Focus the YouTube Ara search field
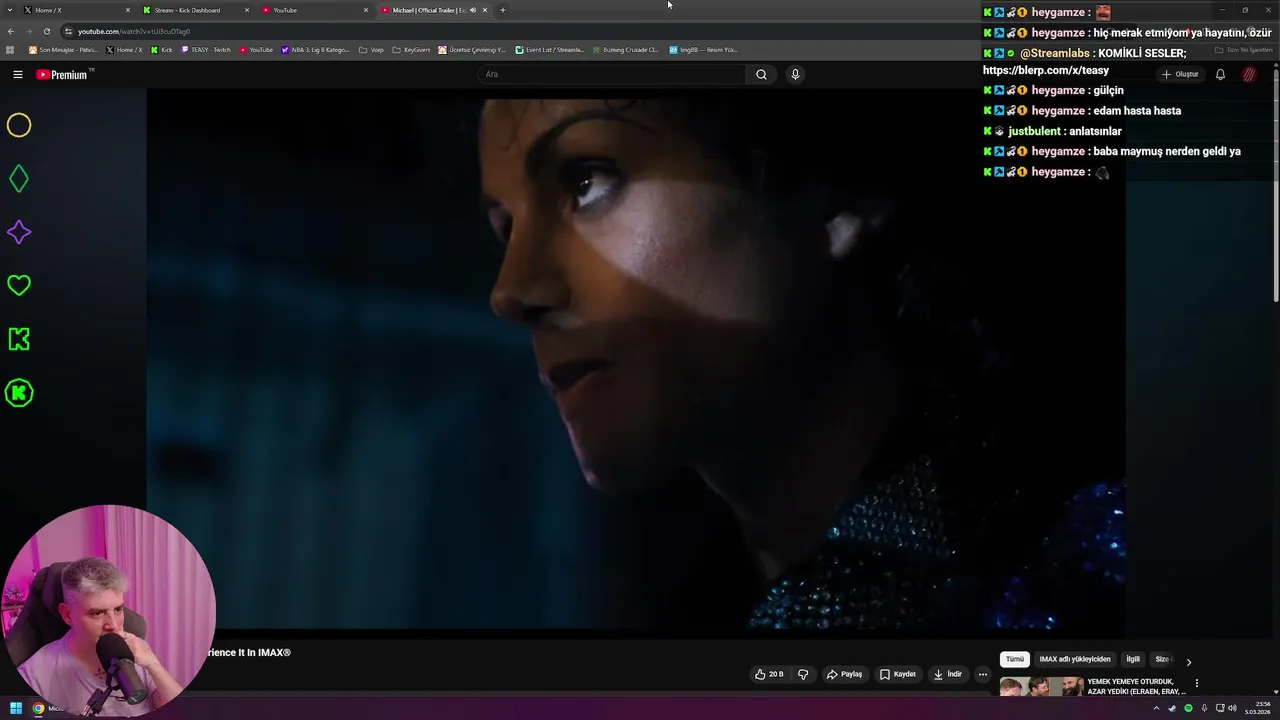Screen dimensions: 1280x720 pos(611,74)
